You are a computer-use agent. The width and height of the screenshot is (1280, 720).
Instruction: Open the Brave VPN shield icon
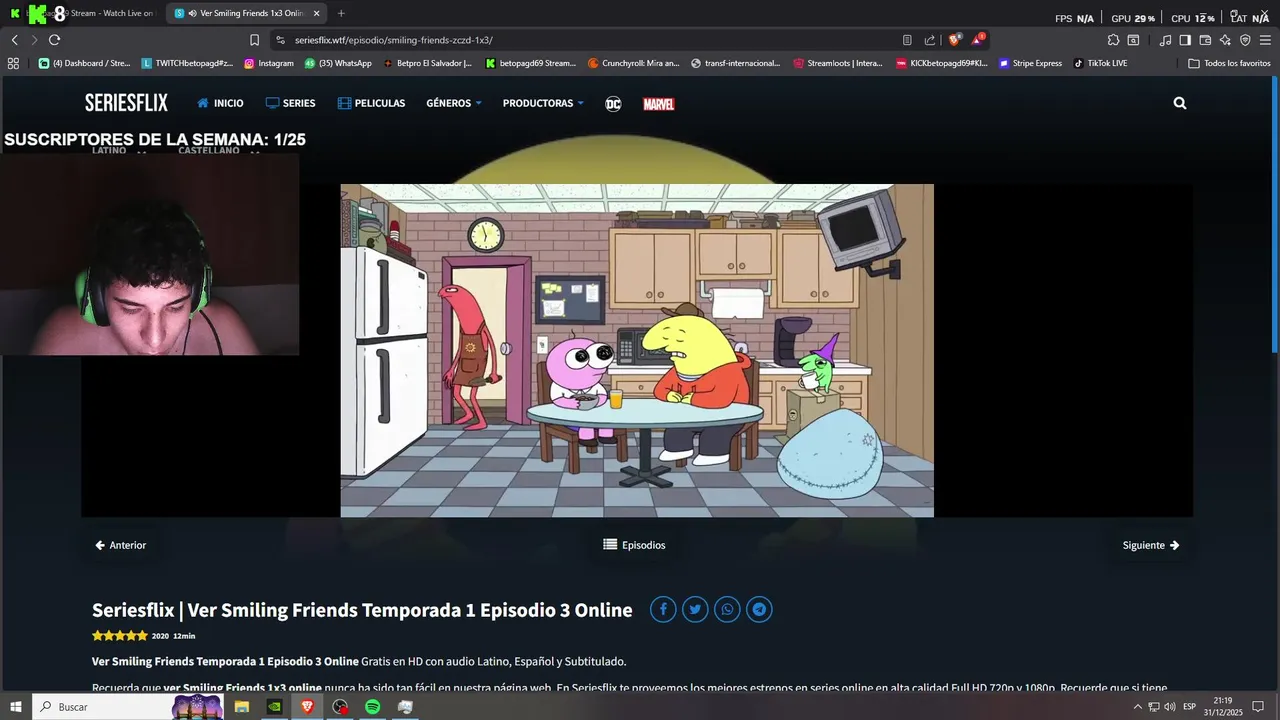pos(1245,40)
